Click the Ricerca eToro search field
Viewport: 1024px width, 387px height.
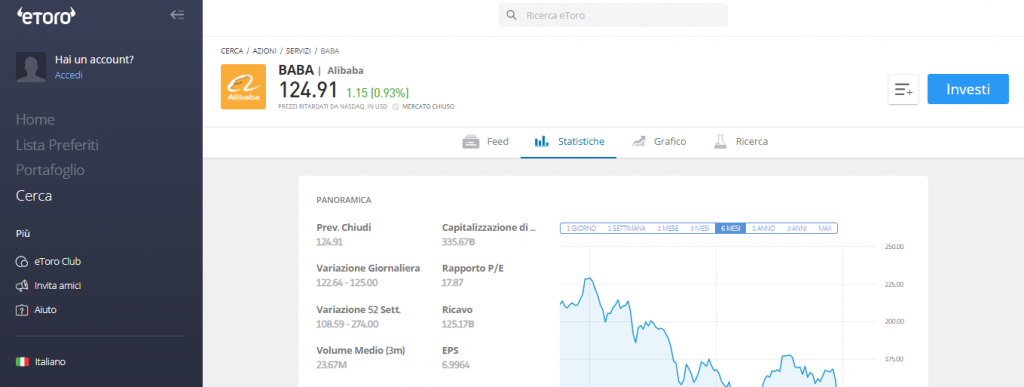613,15
